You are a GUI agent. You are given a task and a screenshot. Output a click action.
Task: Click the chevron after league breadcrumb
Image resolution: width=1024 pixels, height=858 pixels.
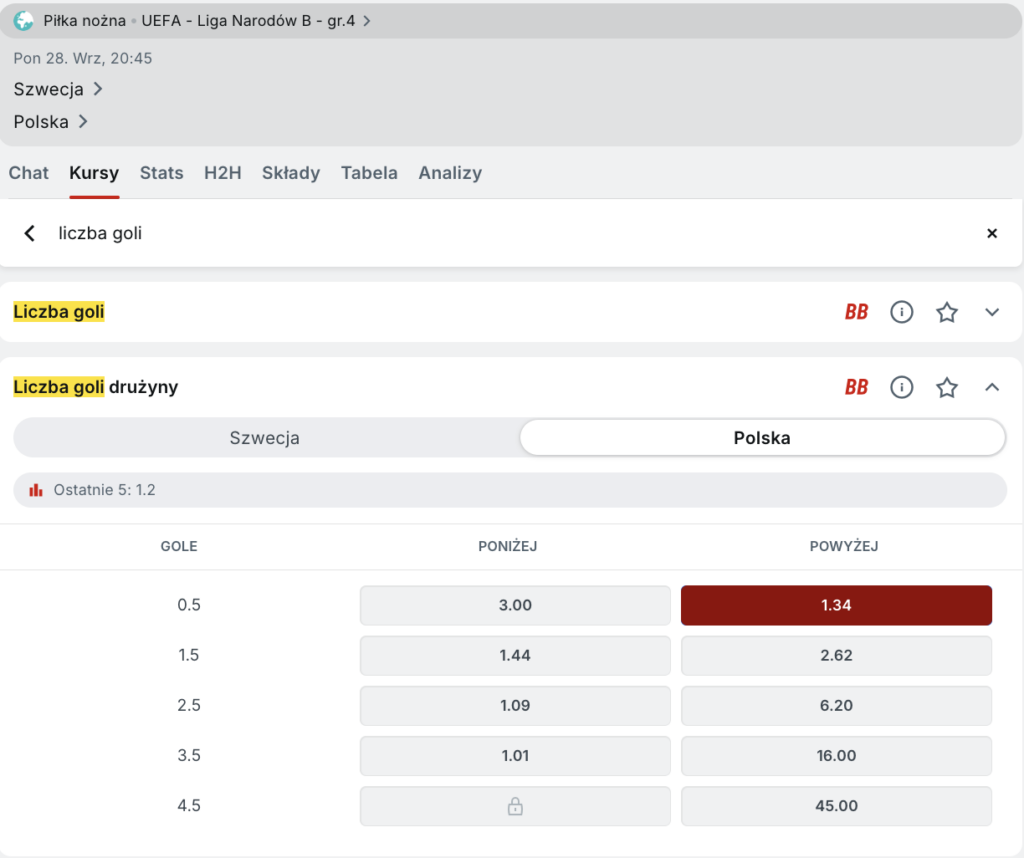pyautogui.click(x=367, y=21)
